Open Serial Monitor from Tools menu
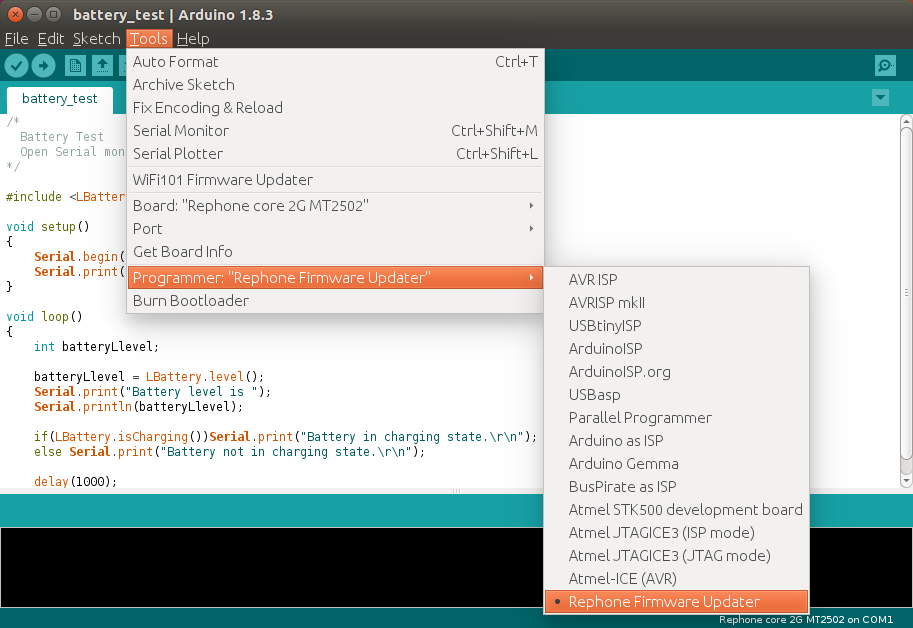The height and width of the screenshot is (628, 913). (x=335, y=131)
